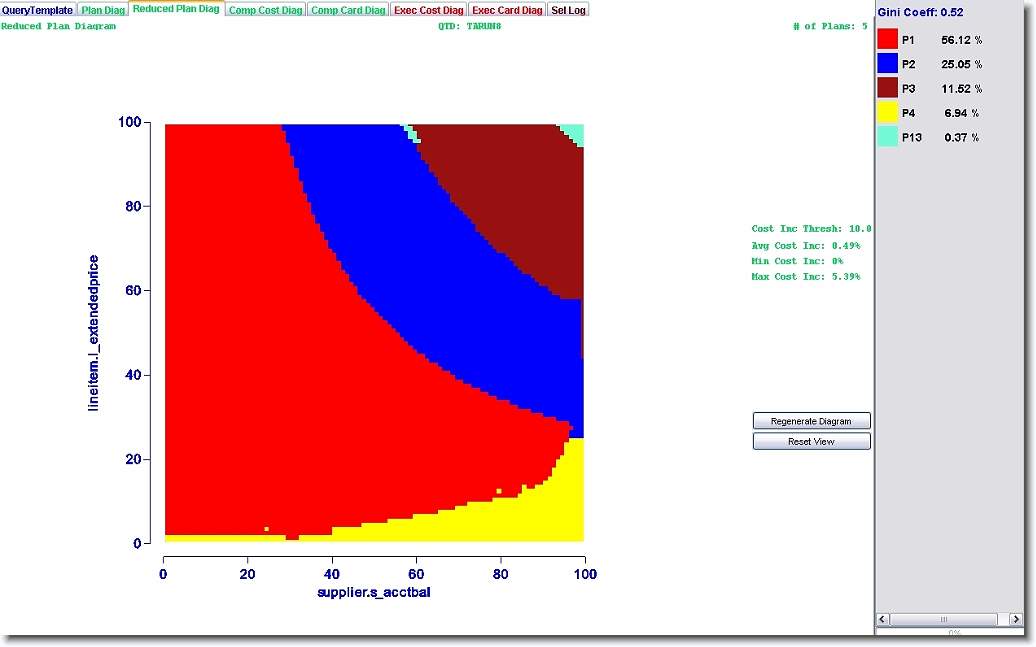Click the Reset View button
Image resolution: width=1036 pixels, height=647 pixels.
tap(811, 441)
